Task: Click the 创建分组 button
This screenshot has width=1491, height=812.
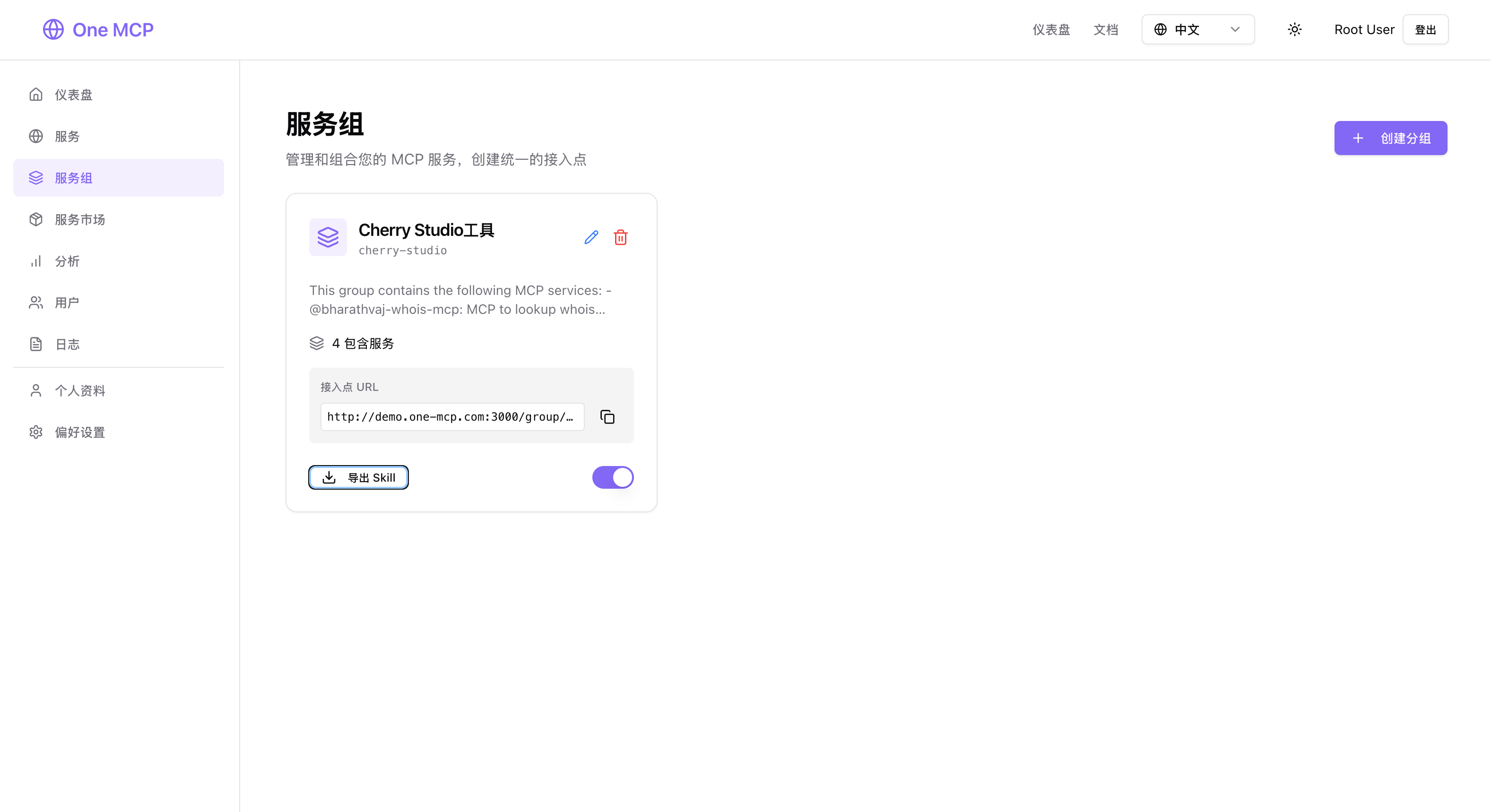Action: click(1391, 138)
